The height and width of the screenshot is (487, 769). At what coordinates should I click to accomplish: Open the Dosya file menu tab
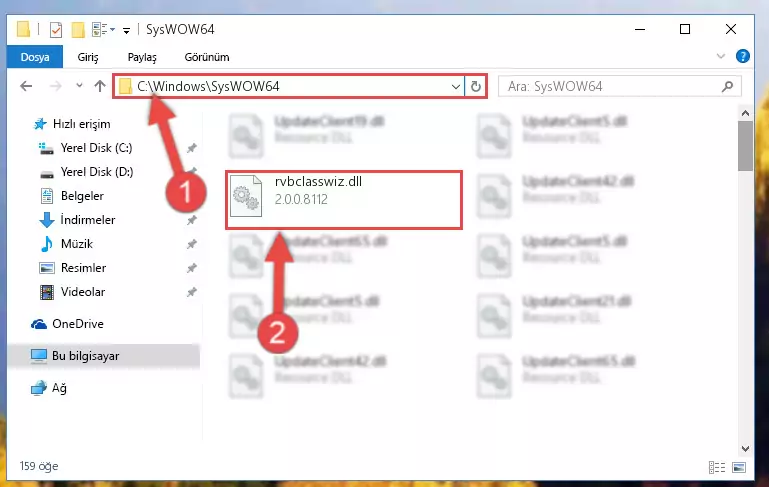35,57
